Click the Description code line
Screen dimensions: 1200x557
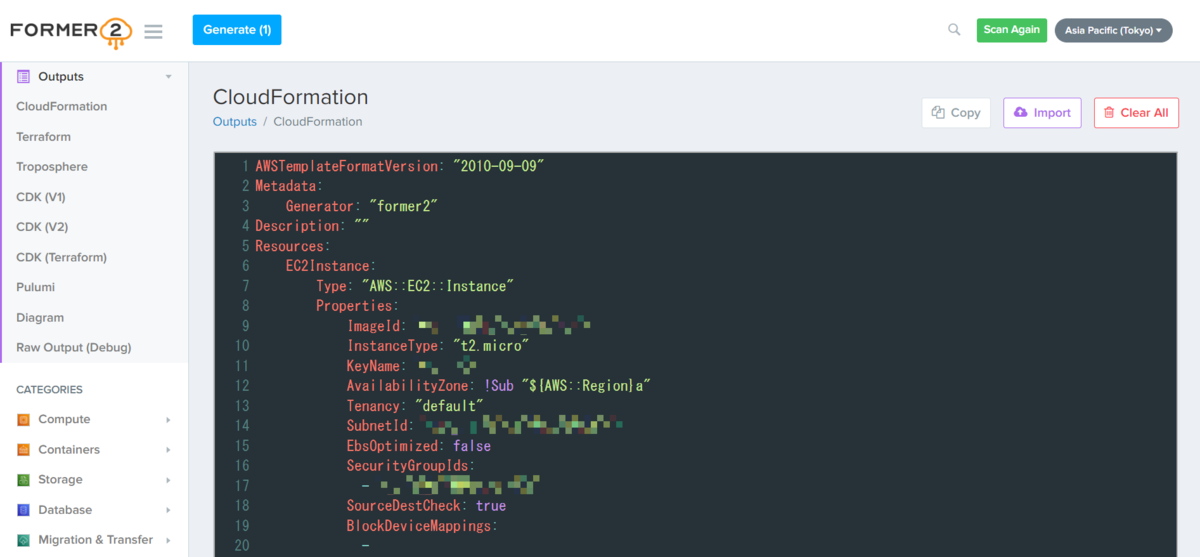click(312, 226)
